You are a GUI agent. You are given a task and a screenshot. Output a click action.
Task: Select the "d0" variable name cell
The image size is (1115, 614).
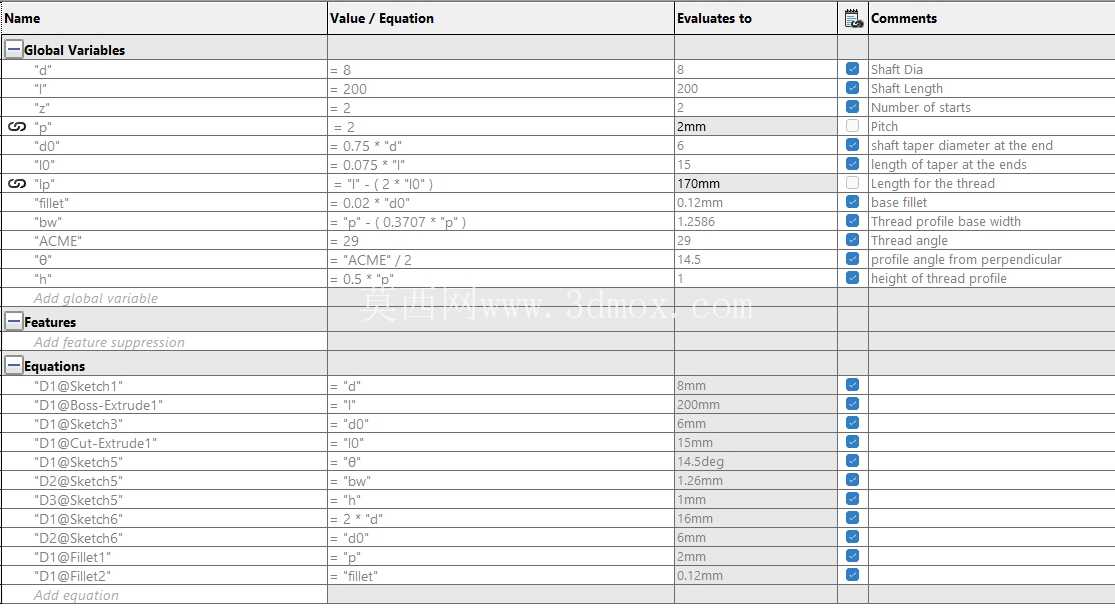(164, 146)
